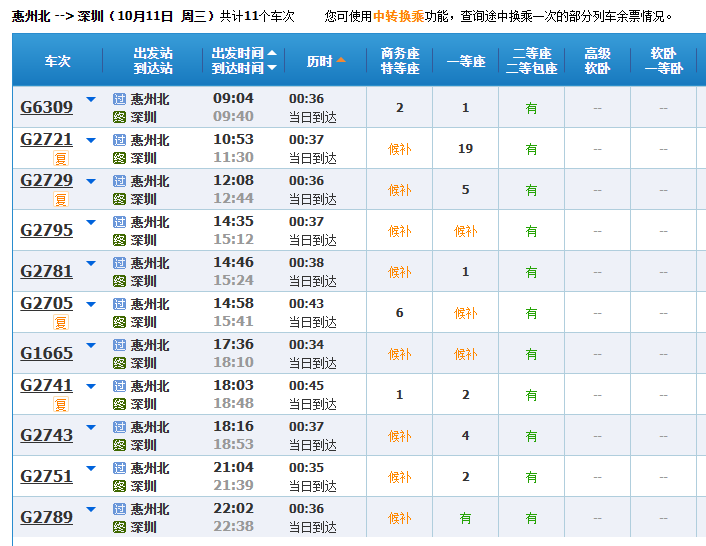Click the 商务座 特等座 column header
The width and height of the screenshot is (706, 546).
pos(400,61)
